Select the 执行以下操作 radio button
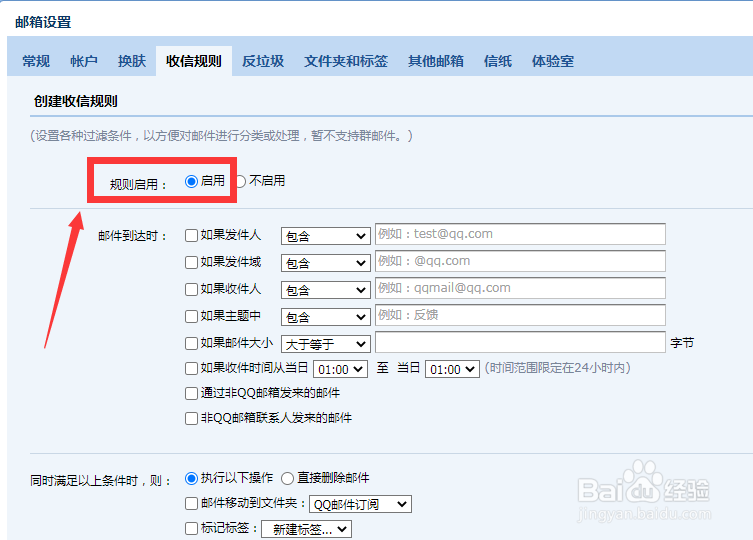This screenshot has width=753, height=540. pyautogui.click(x=191, y=479)
